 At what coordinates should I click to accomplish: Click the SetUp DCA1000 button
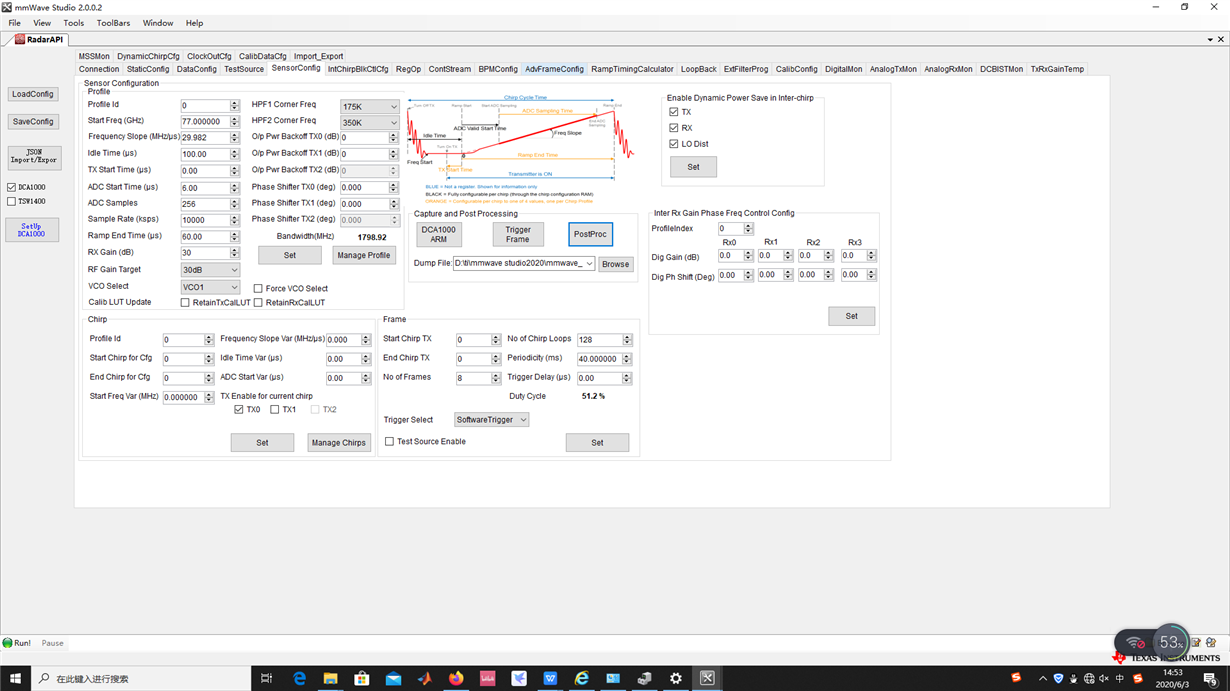click(x=33, y=229)
